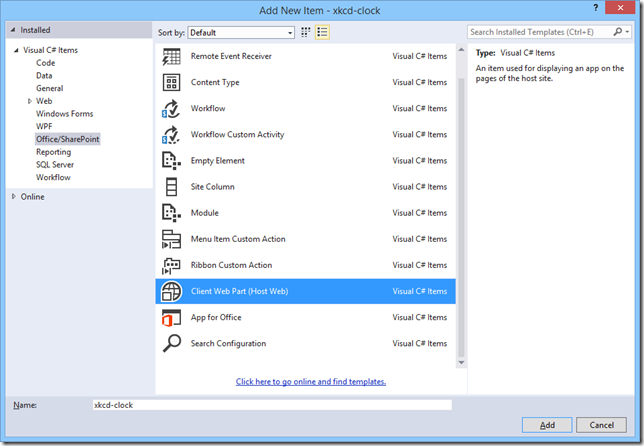The height and width of the screenshot is (446, 644).
Task: Pick the Site Column template icon
Action: pyautogui.click(x=171, y=187)
